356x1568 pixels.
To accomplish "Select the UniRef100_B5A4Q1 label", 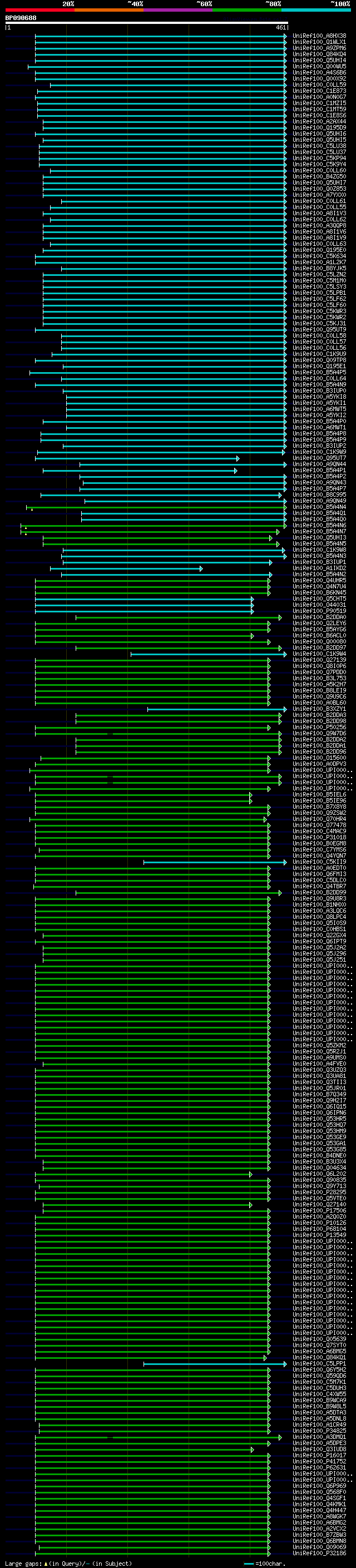I will [319, 513].
